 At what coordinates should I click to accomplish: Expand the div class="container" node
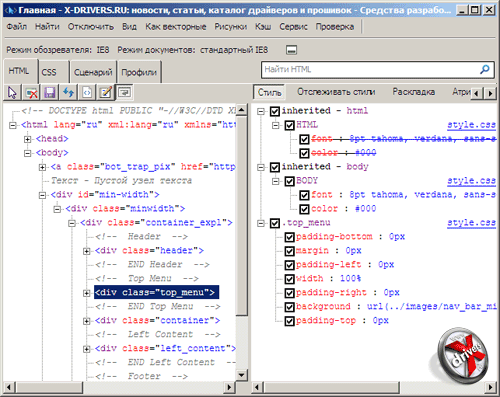pyautogui.click(x=86, y=321)
